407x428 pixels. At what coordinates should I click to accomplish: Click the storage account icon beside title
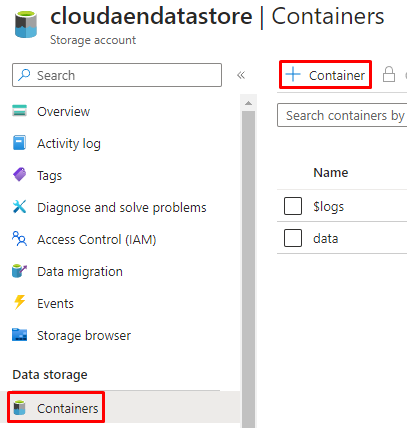26,25
